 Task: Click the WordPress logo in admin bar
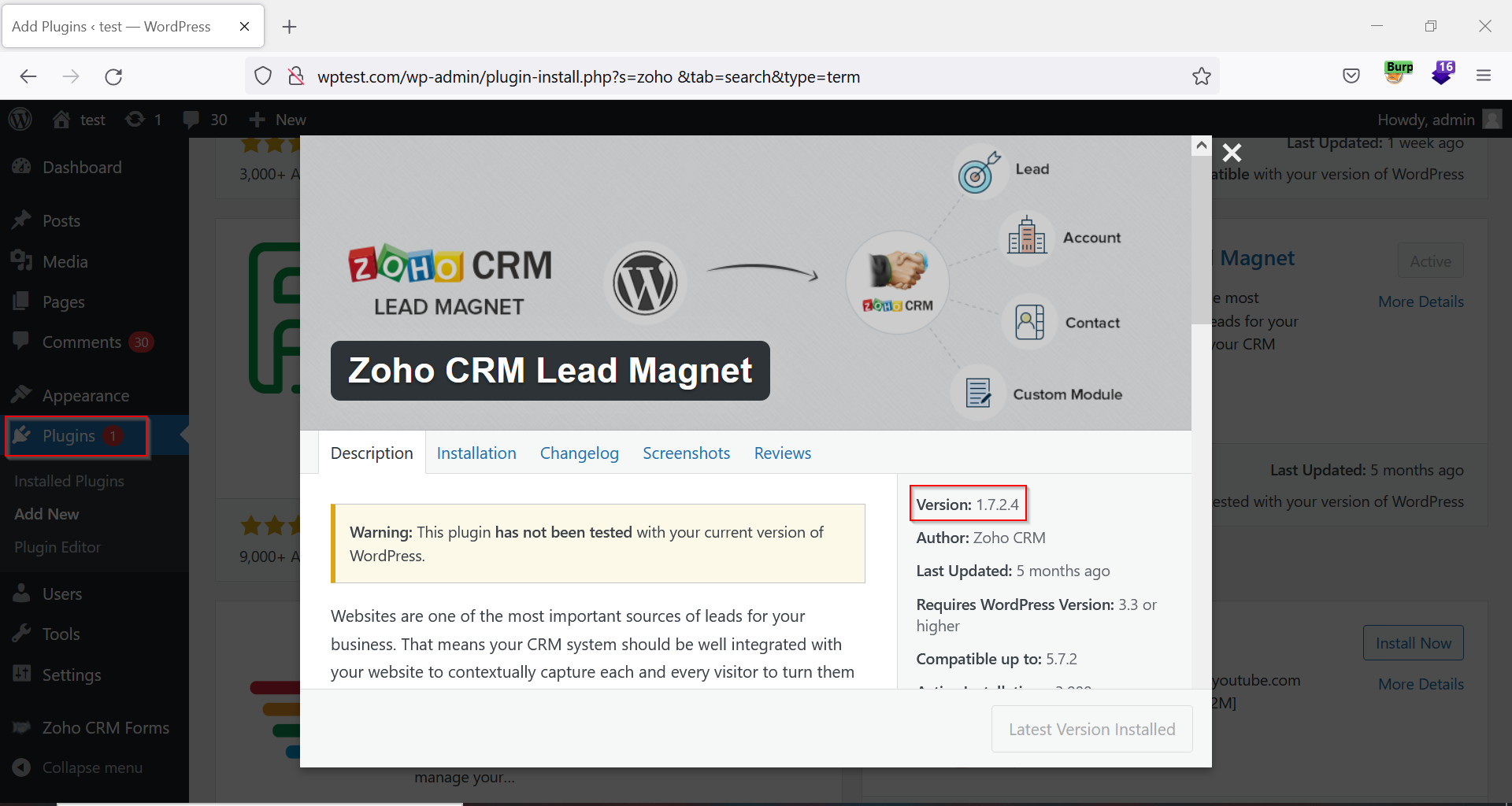[x=20, y=120]
